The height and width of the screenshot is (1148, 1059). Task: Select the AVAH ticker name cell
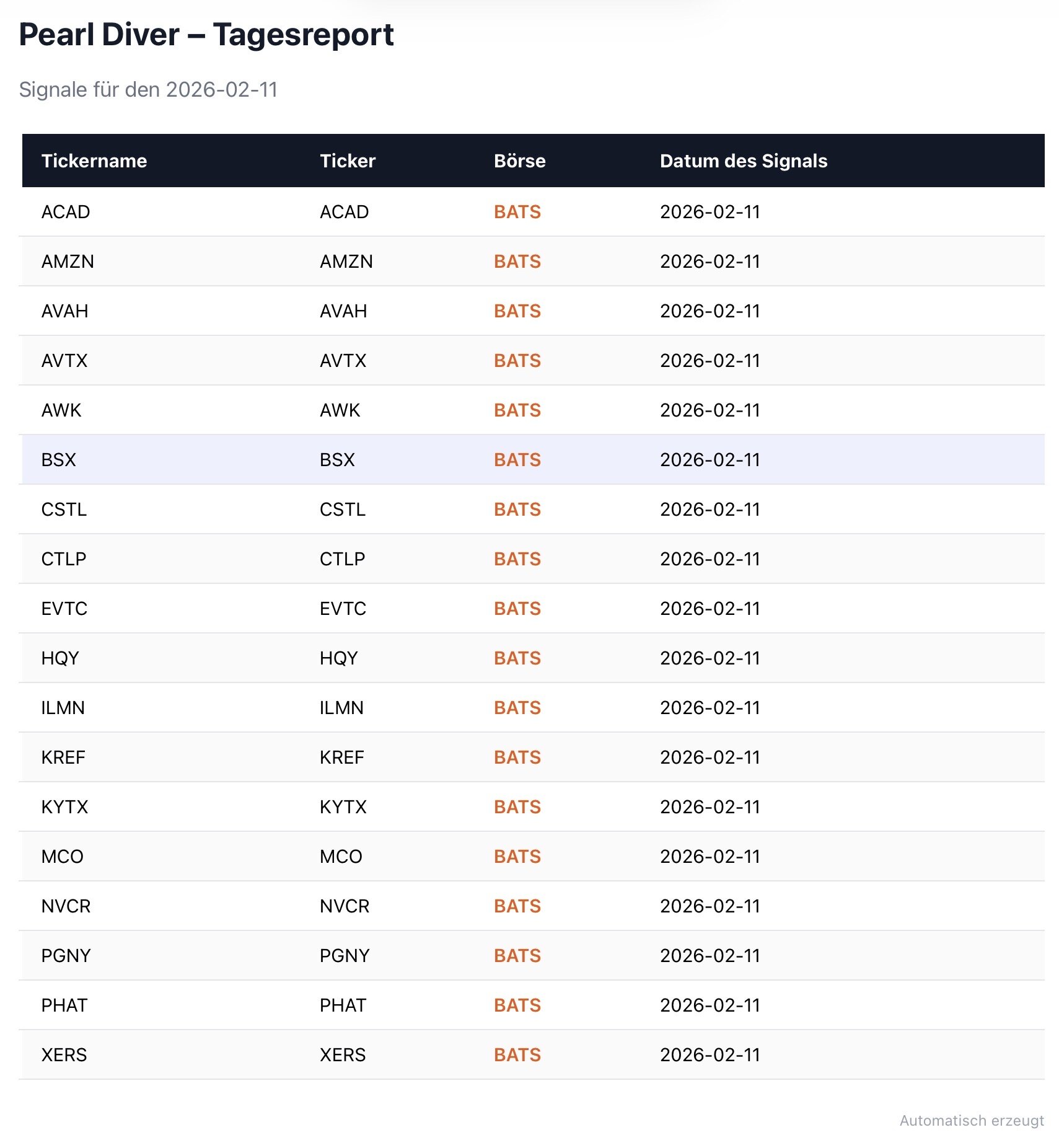[64, 311]
